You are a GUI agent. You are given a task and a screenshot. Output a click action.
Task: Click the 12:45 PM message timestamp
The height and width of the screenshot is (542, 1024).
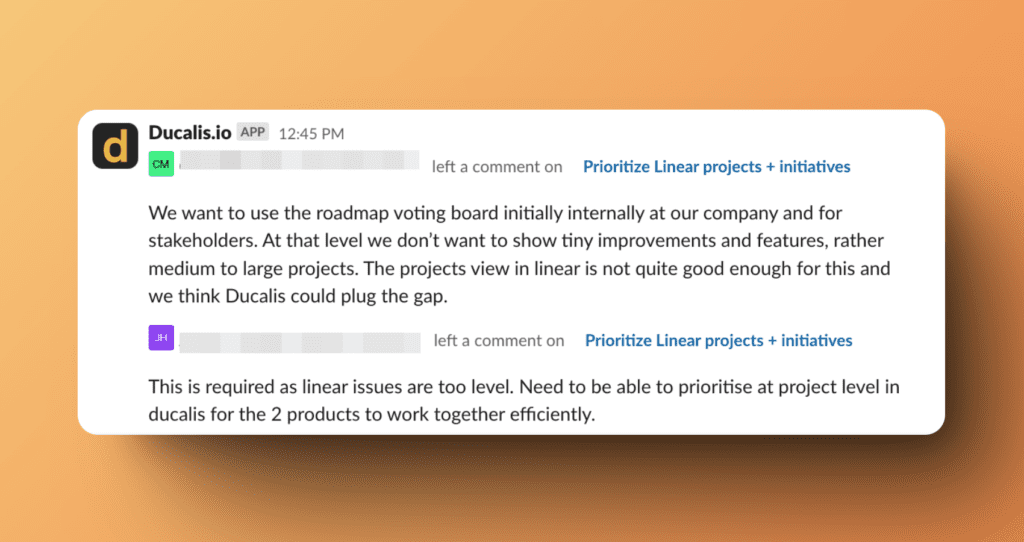click(x=311, y=133)
